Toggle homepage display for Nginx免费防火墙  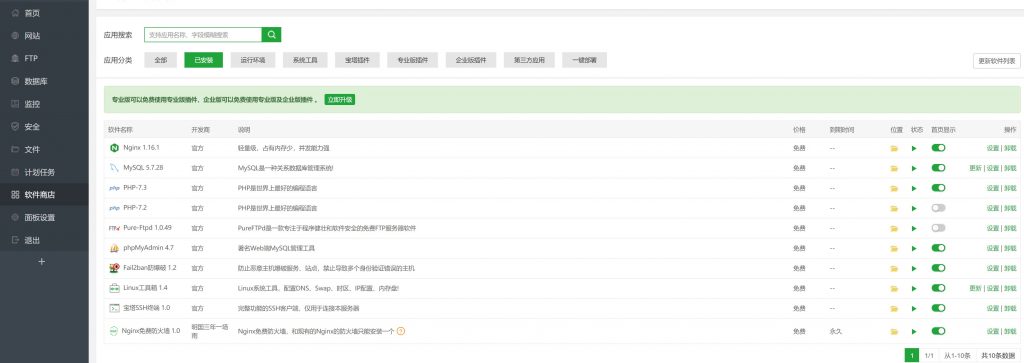(938, 331)
